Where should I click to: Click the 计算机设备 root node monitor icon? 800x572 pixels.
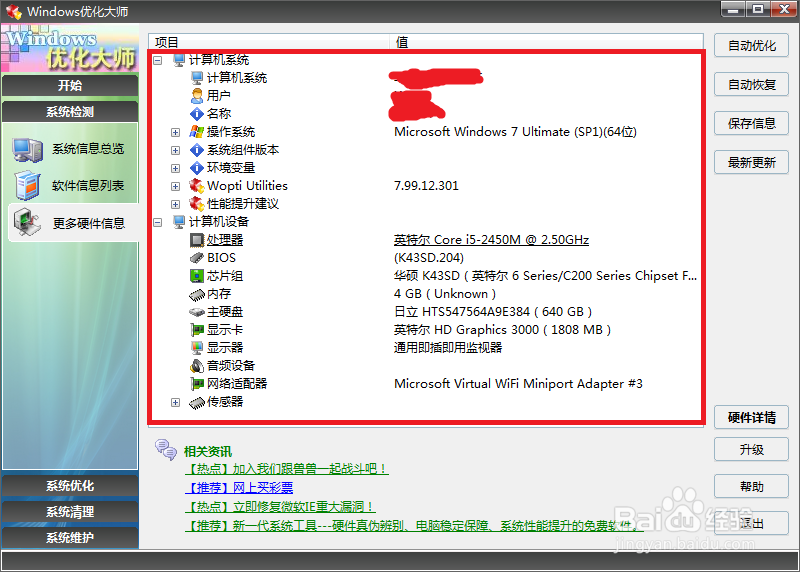(179, 222)
